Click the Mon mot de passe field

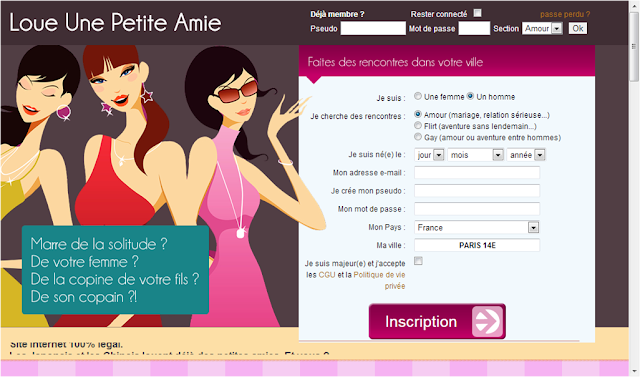(477, 209)
